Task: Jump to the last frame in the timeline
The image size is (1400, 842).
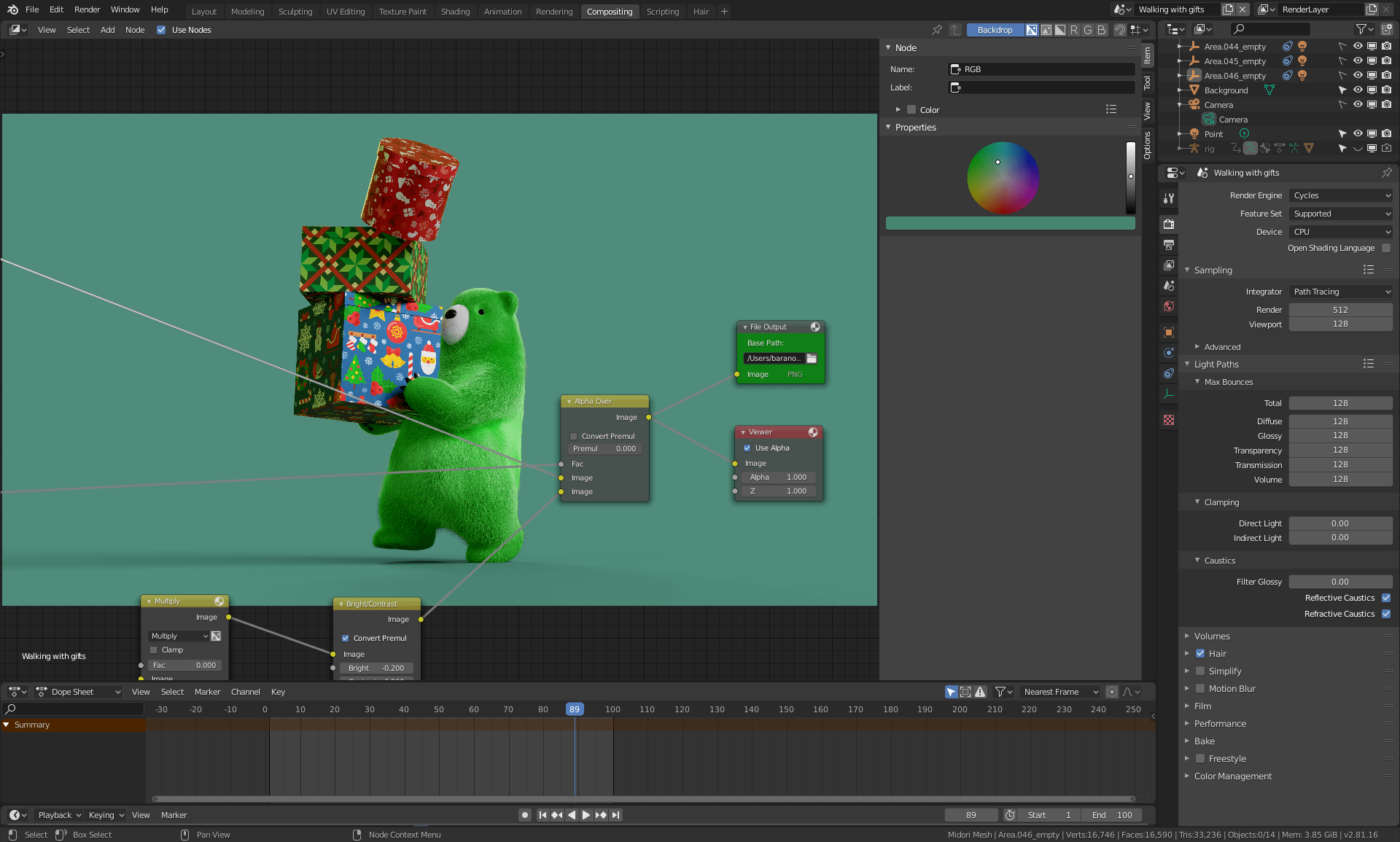Action: coord(616,815)
